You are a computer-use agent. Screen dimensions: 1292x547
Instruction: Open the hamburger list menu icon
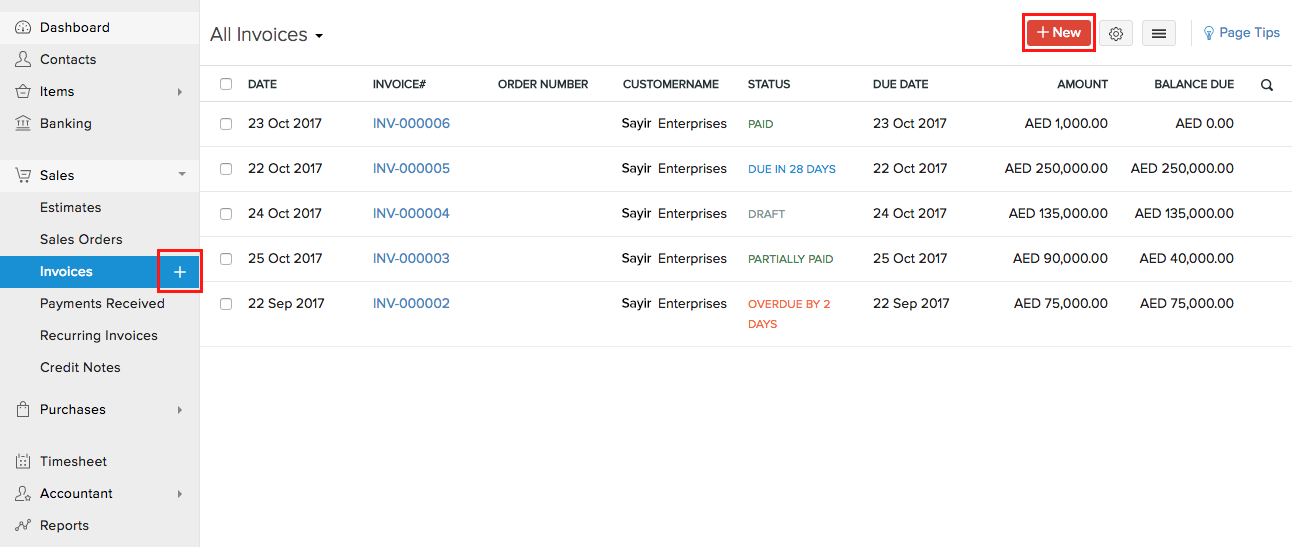tap(1159, 34)
